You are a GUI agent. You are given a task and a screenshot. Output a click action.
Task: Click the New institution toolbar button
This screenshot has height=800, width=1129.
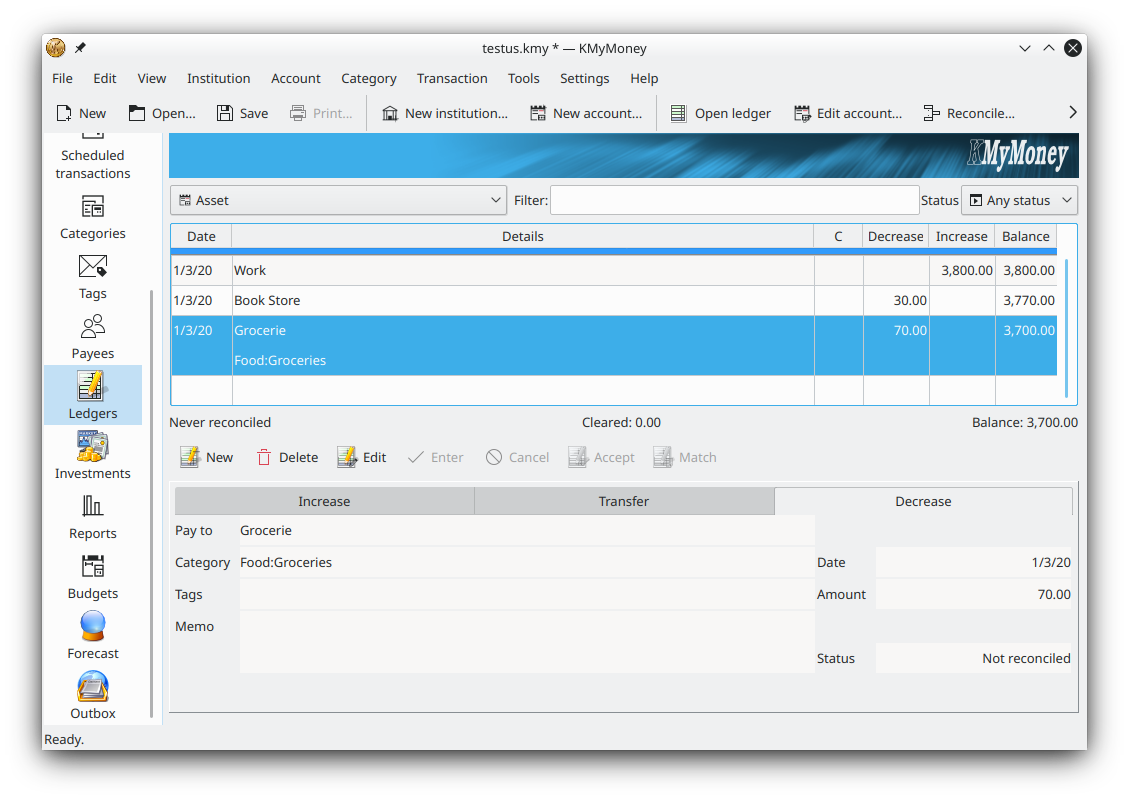[x=444, y=113]
